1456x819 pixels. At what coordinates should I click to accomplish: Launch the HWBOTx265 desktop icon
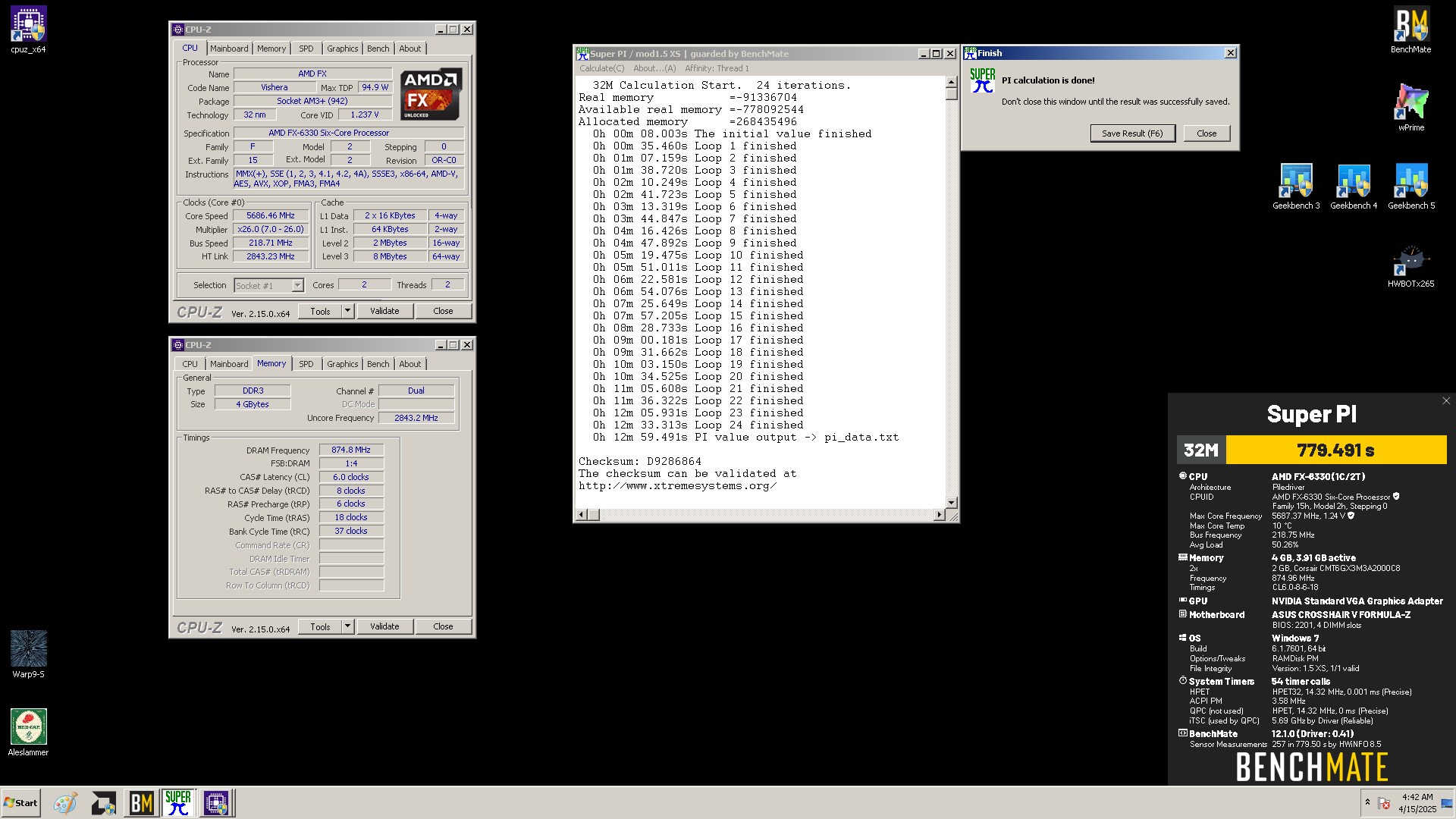pos(1410,265)
